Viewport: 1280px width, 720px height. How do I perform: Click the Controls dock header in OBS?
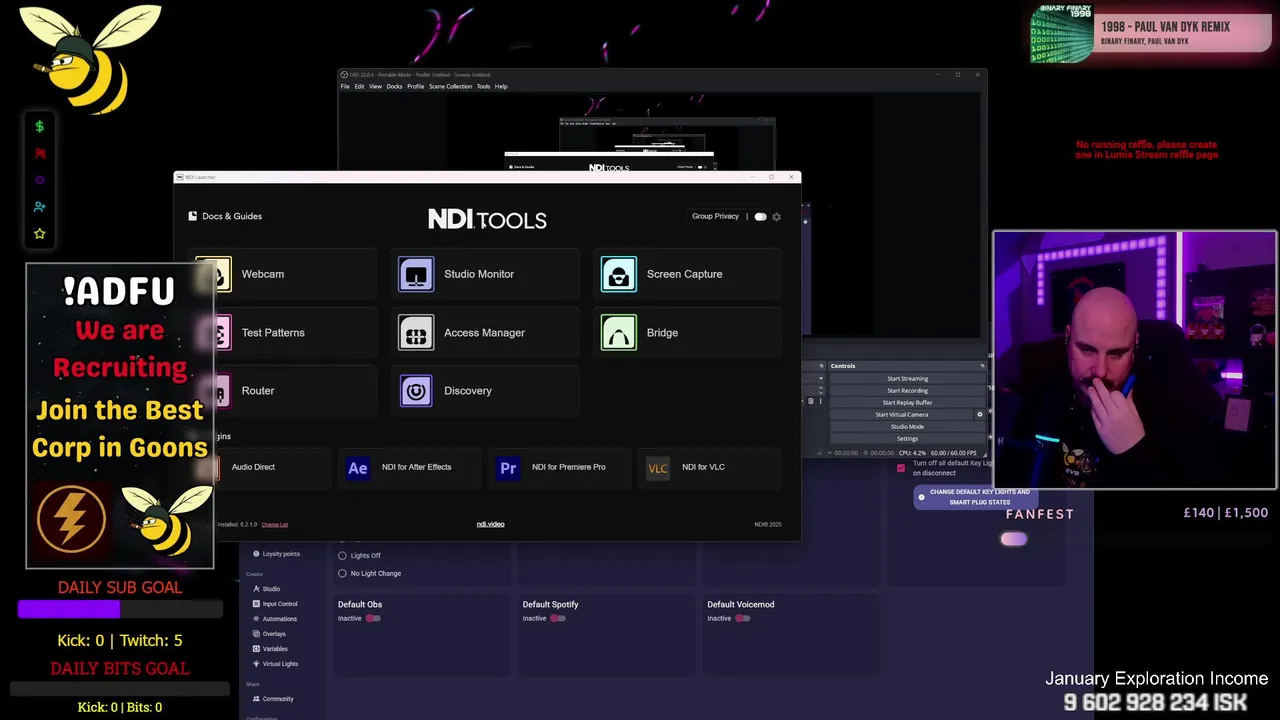click(907, 366)
